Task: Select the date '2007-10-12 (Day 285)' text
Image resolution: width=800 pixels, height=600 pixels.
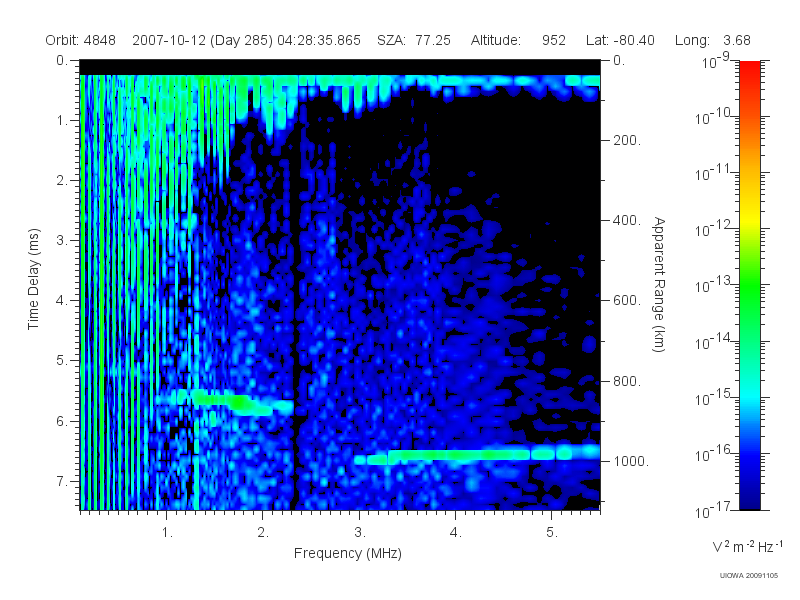Action: pos(203,40)
